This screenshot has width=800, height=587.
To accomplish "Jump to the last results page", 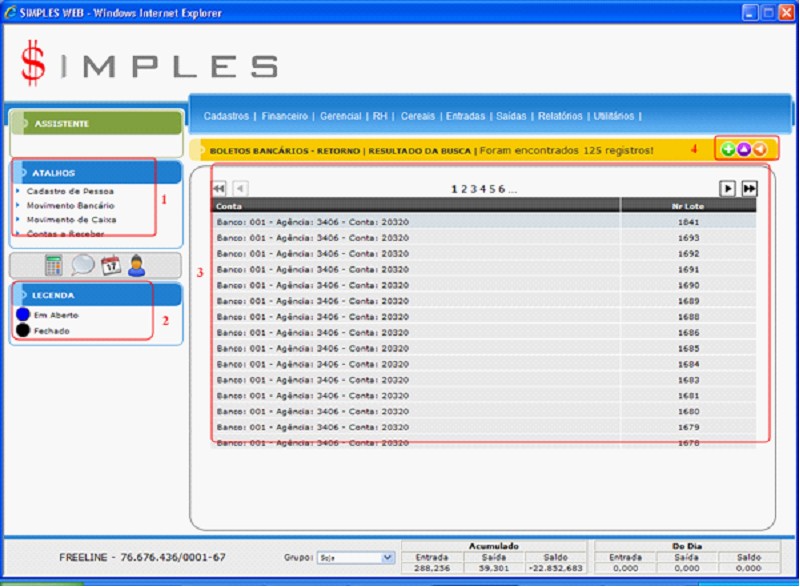I will click(749, 189).
